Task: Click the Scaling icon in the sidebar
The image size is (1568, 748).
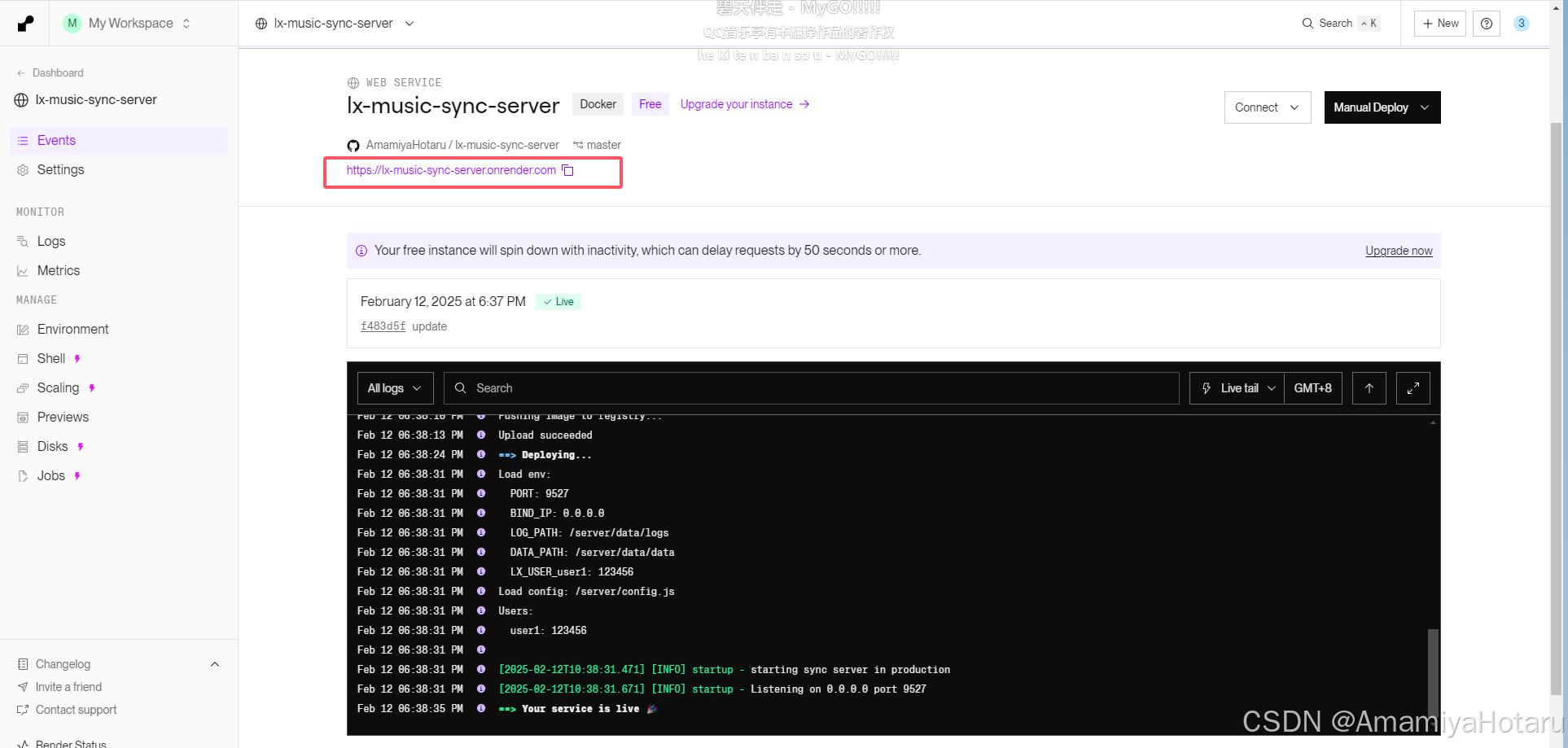Action: [x=23, y=388]
